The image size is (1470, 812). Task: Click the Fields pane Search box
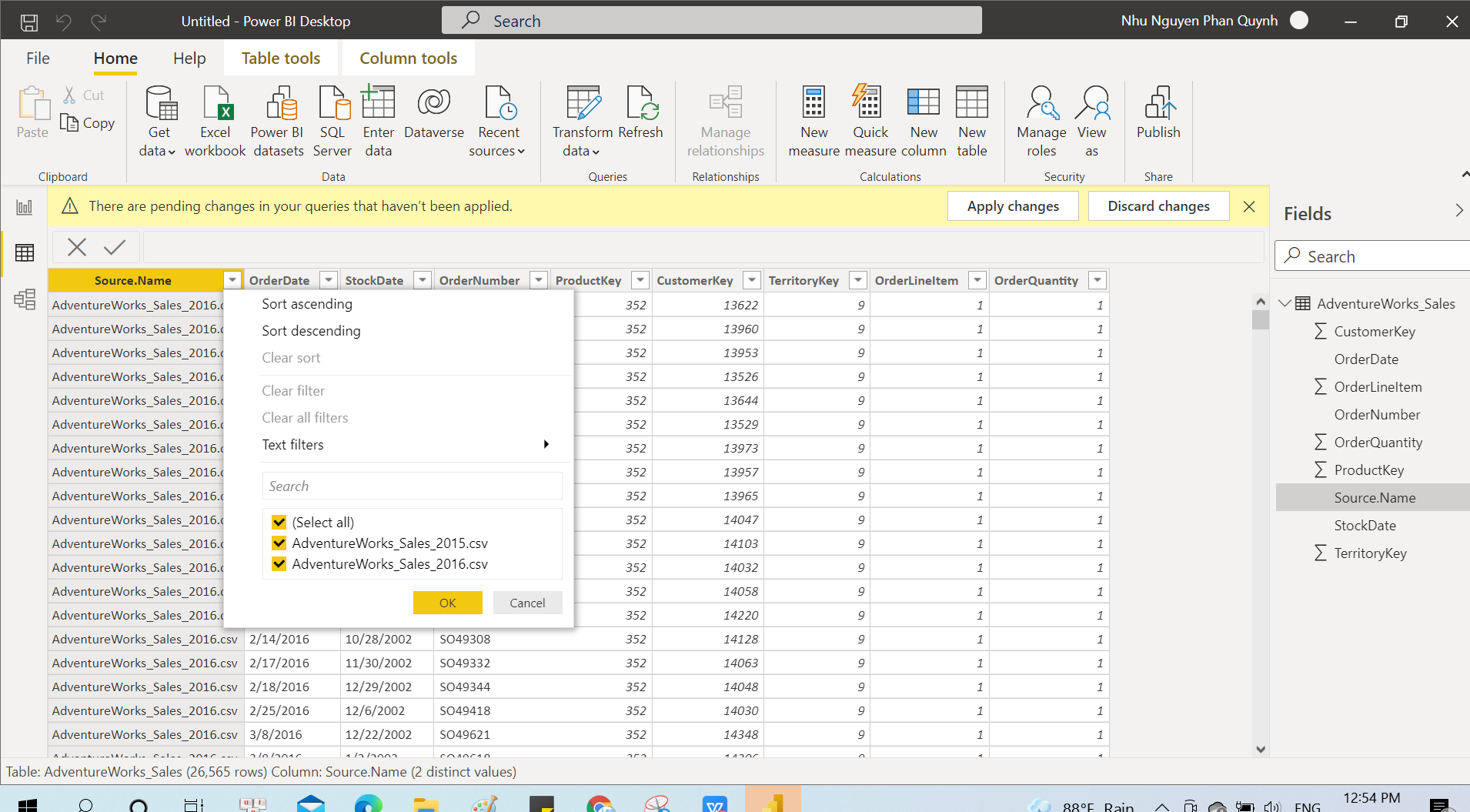pos(1374,256)
